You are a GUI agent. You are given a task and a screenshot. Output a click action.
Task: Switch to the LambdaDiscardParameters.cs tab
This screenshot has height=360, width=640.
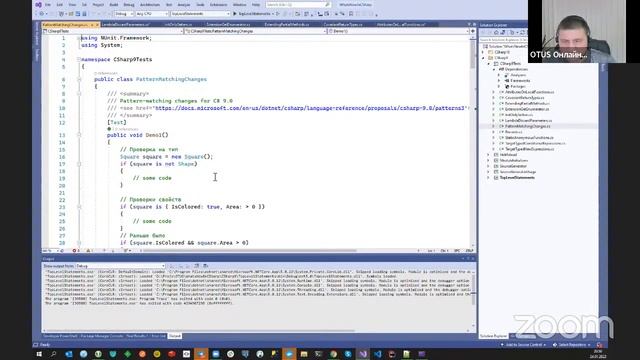click(x=126, y=24)
